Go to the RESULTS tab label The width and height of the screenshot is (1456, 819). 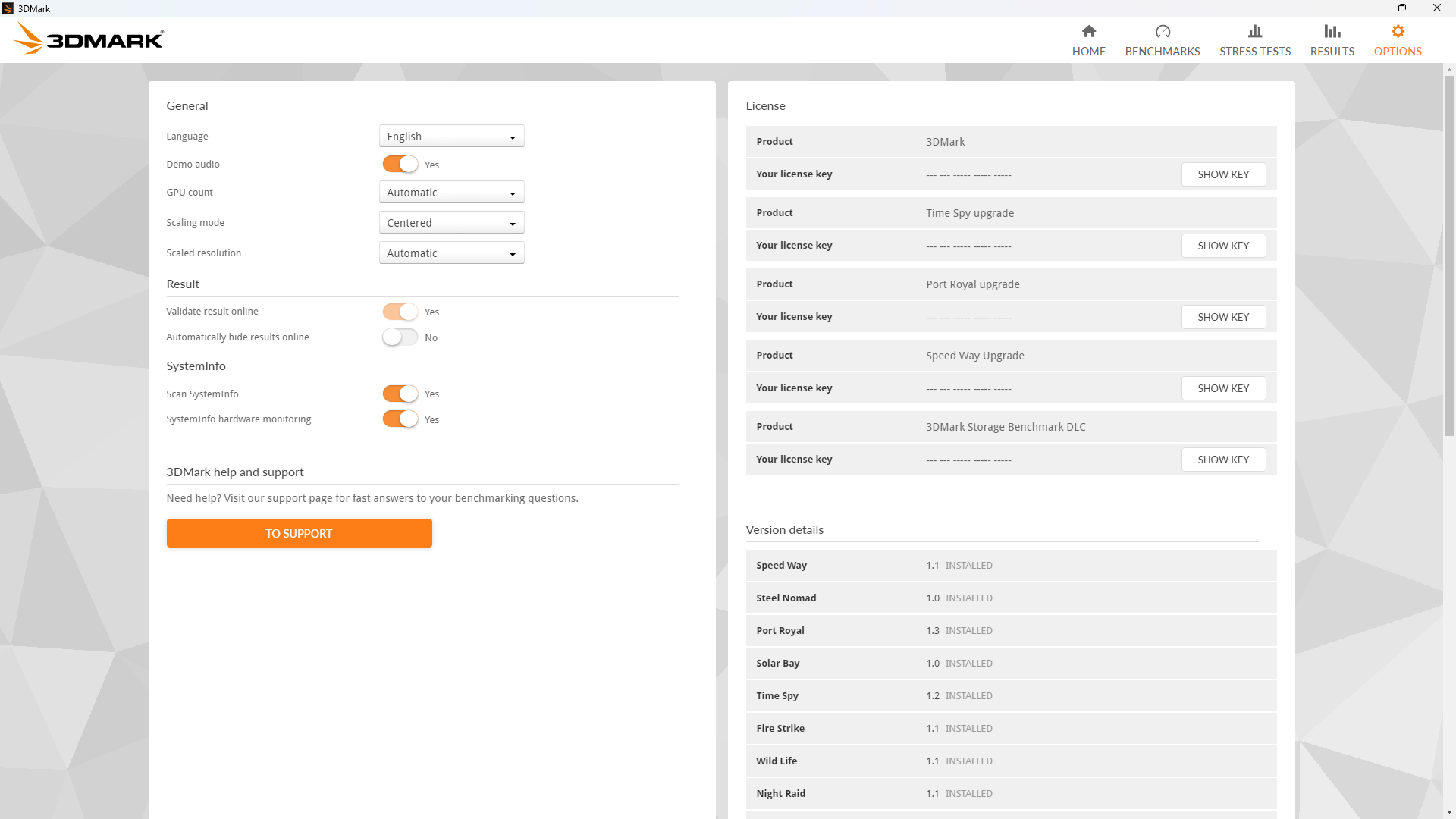click(x=1332, y=52)
